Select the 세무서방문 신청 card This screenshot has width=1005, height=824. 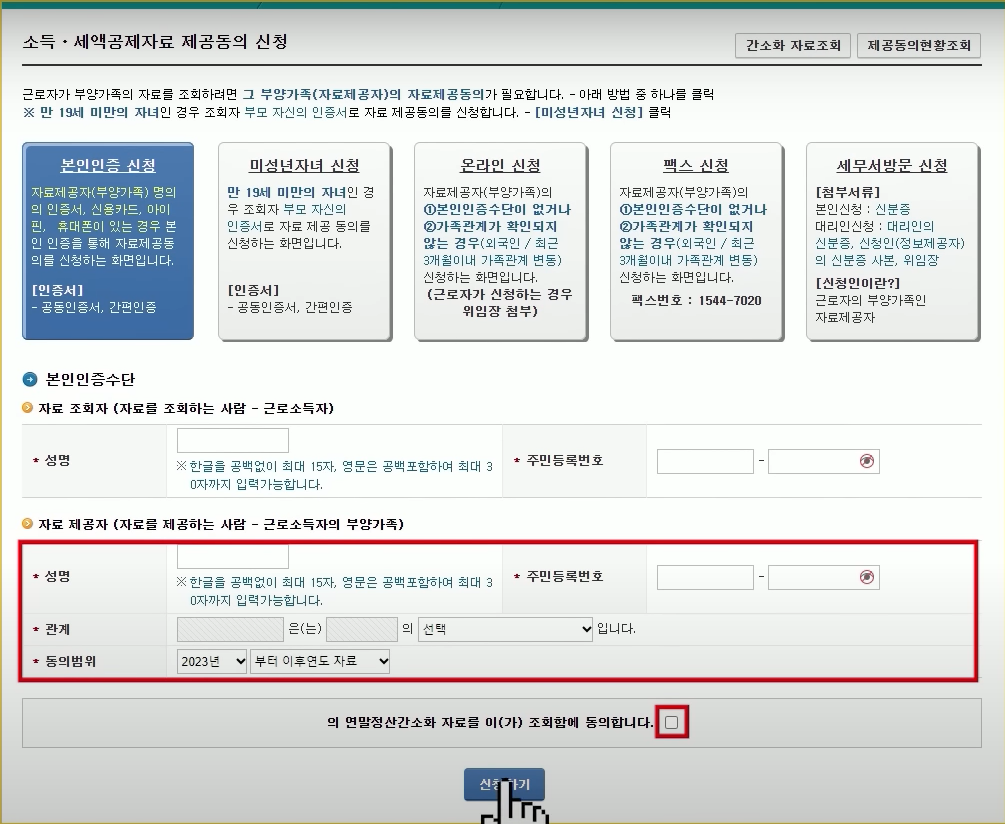(892, 241)
